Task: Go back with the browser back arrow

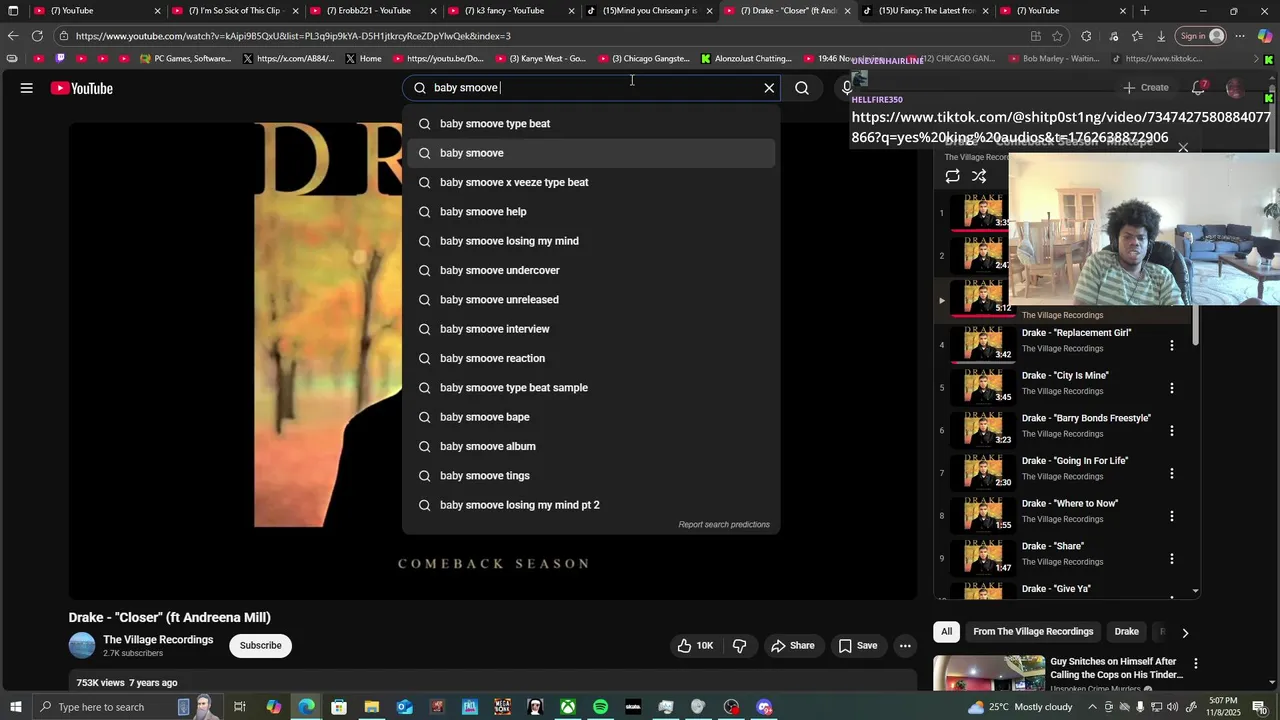Action: click(13, 36)
